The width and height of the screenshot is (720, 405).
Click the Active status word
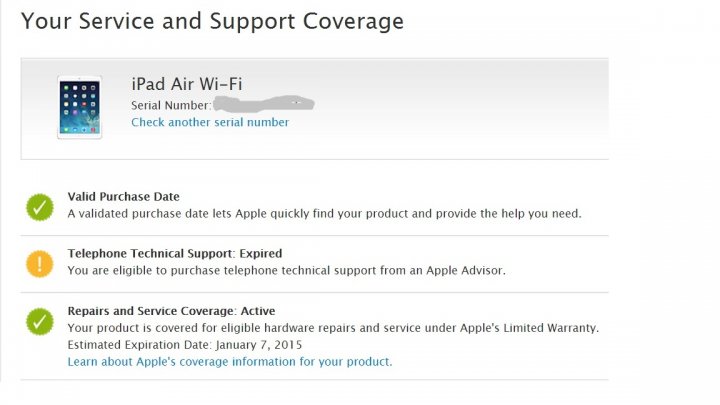(x=258, y=311)
